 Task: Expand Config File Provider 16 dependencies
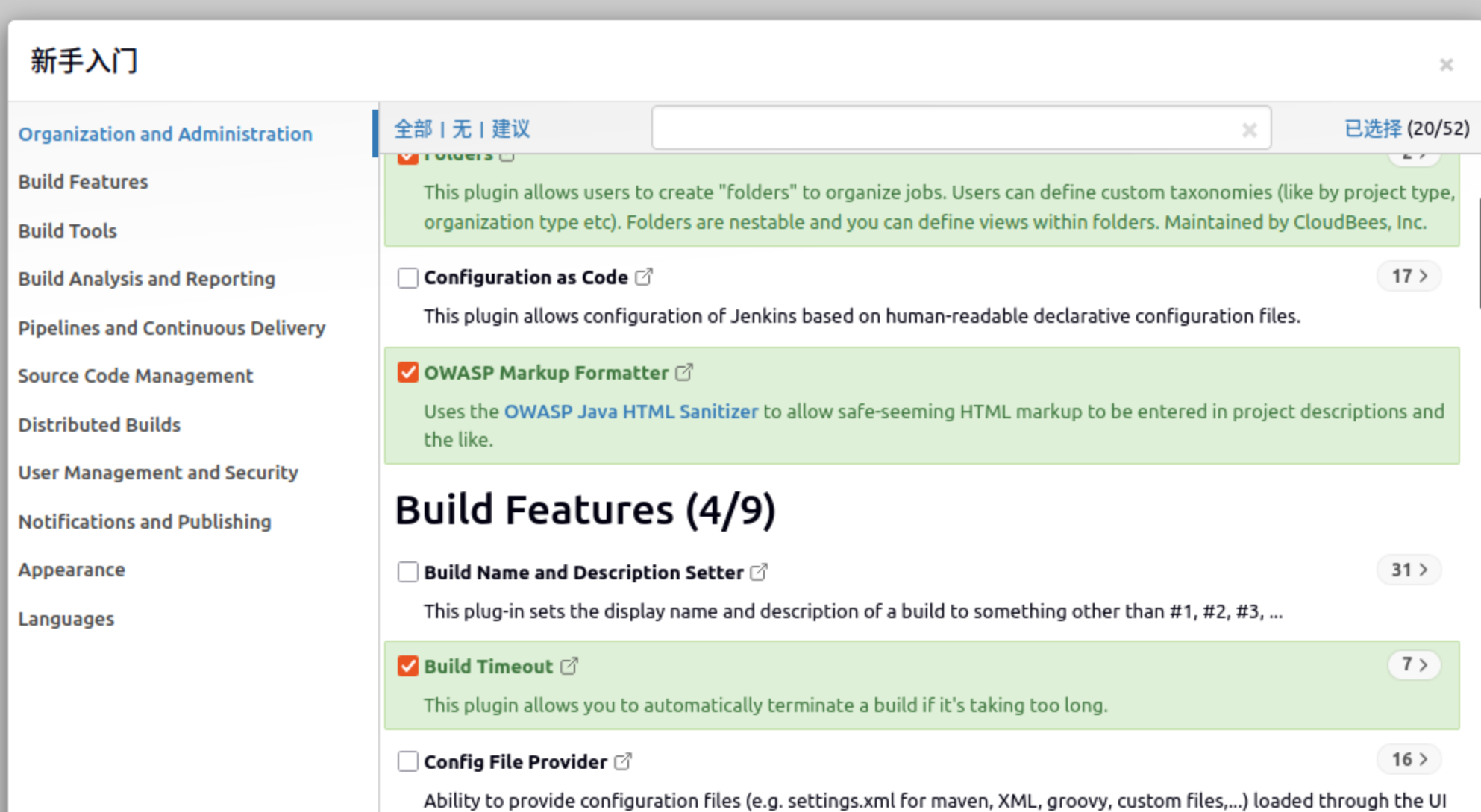[x=1409, y=760]
